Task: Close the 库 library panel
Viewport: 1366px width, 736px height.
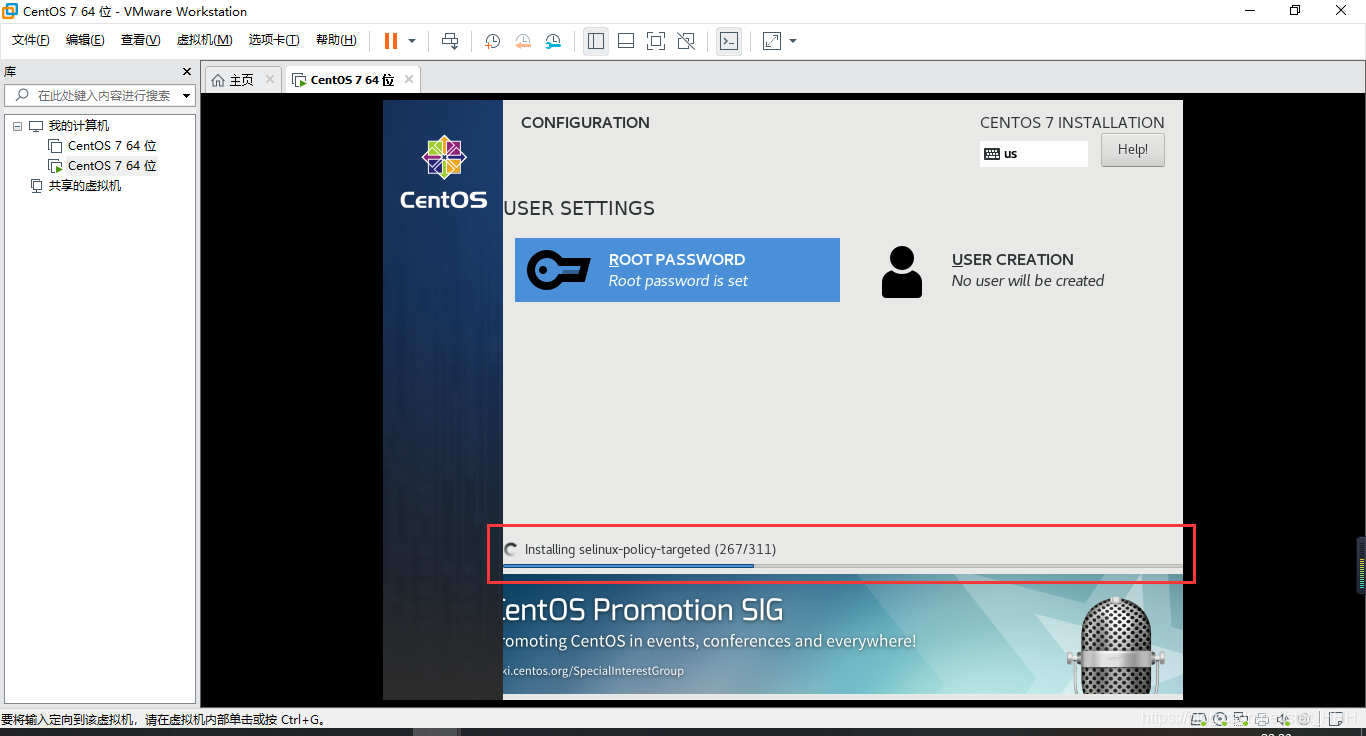Action: [186, 72]
